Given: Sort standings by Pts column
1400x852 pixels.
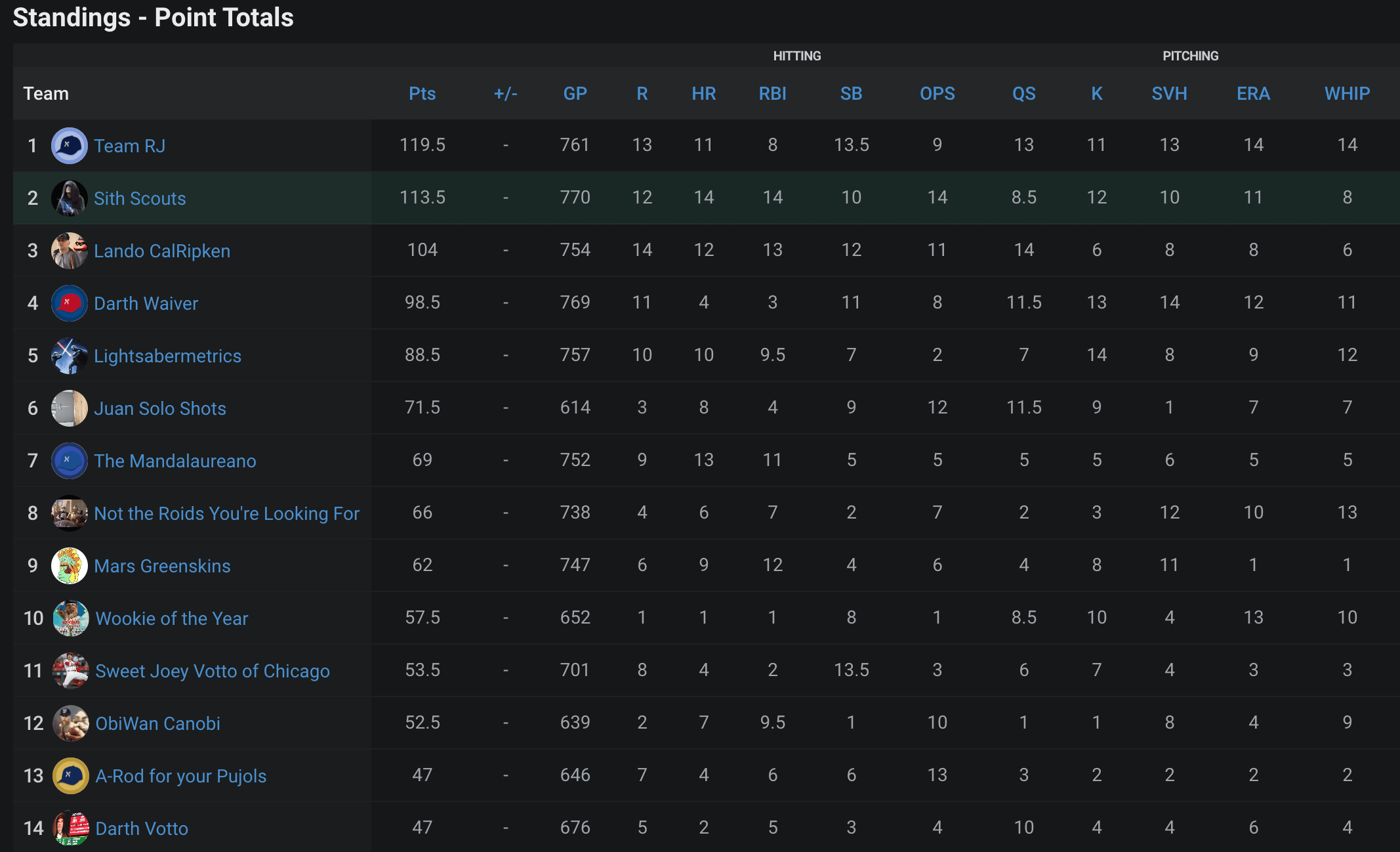Looking at the screenshot, I should [x=422, y=93].
